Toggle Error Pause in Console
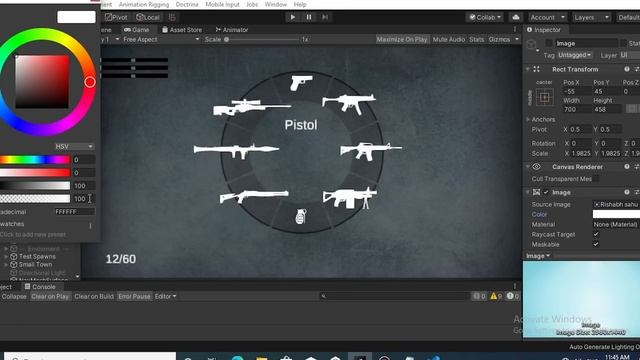 pos(134,296)
